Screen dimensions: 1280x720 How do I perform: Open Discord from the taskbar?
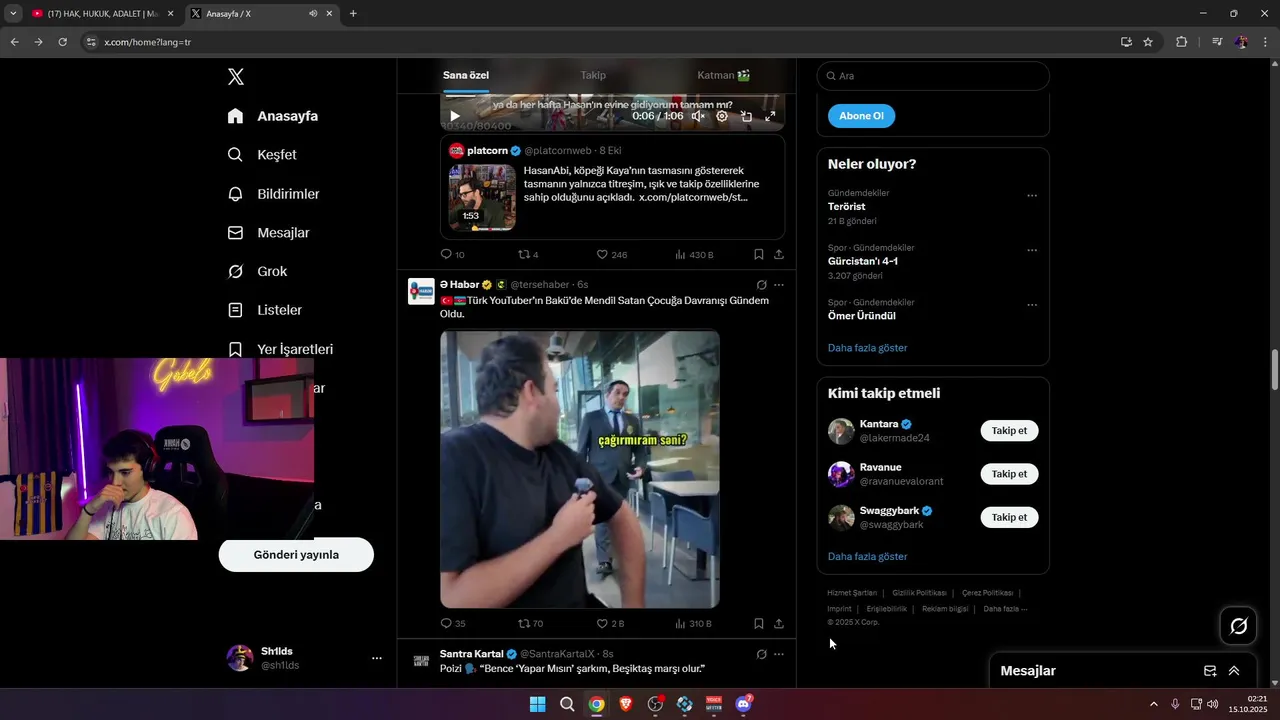coord(743,704)
